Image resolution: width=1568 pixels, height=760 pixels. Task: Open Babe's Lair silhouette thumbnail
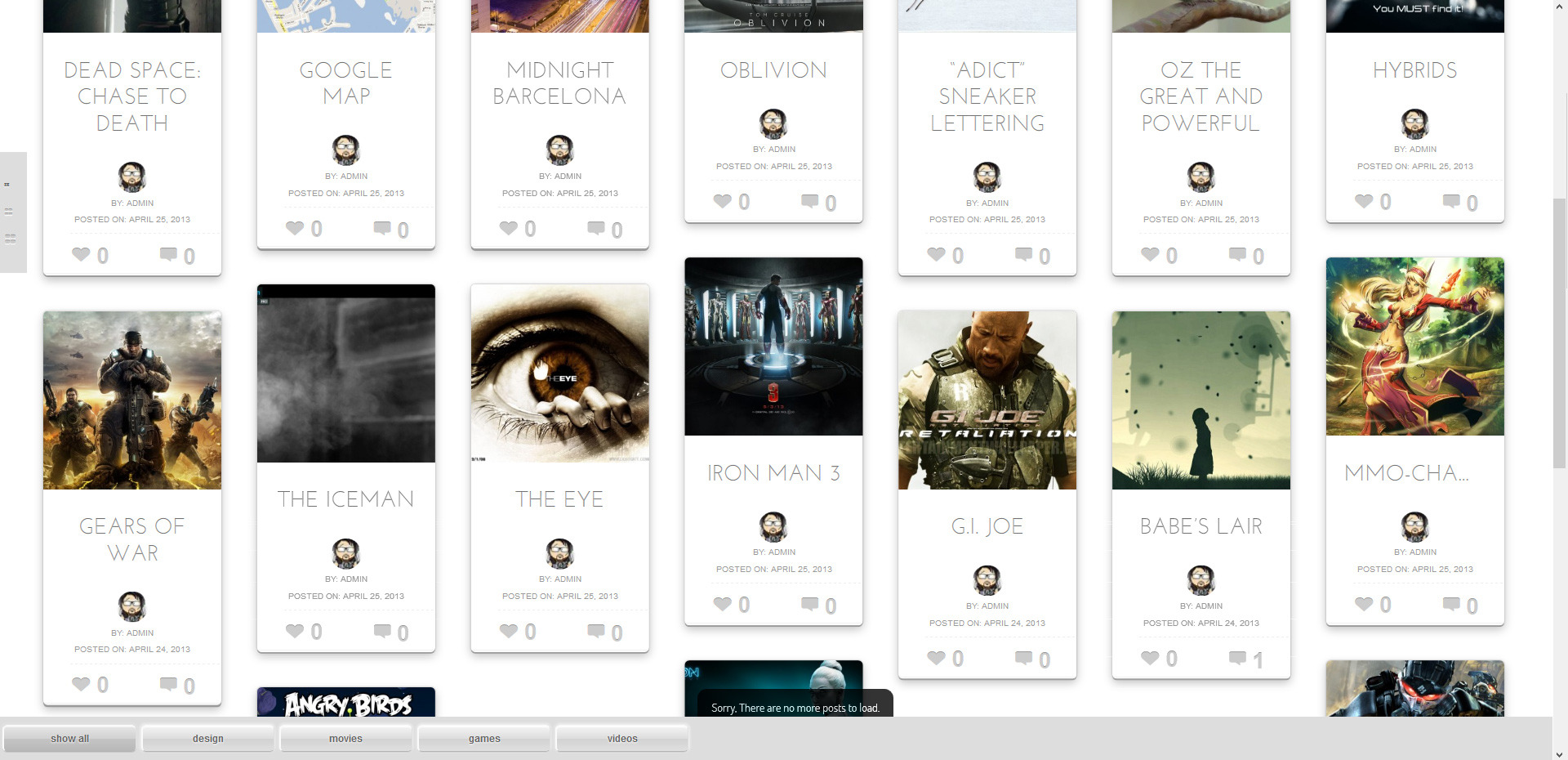[1201, 400]
